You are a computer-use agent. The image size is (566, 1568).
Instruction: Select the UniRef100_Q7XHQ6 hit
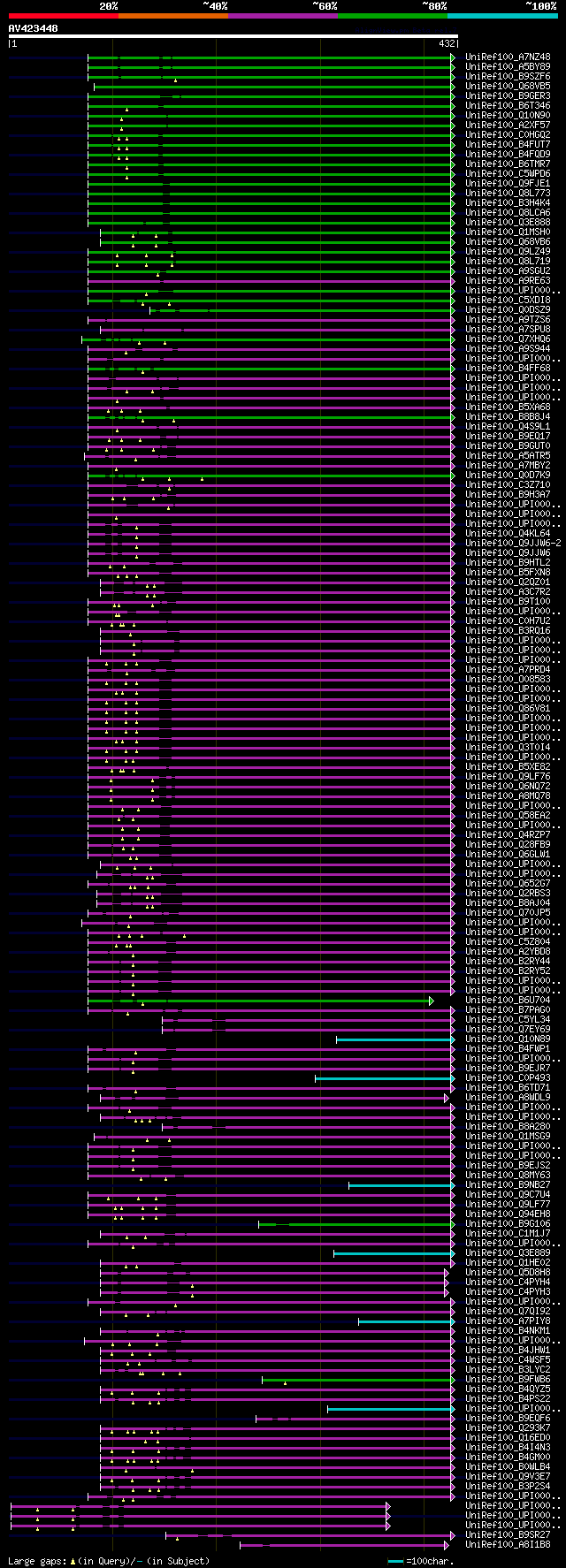[x=508, y=339]
